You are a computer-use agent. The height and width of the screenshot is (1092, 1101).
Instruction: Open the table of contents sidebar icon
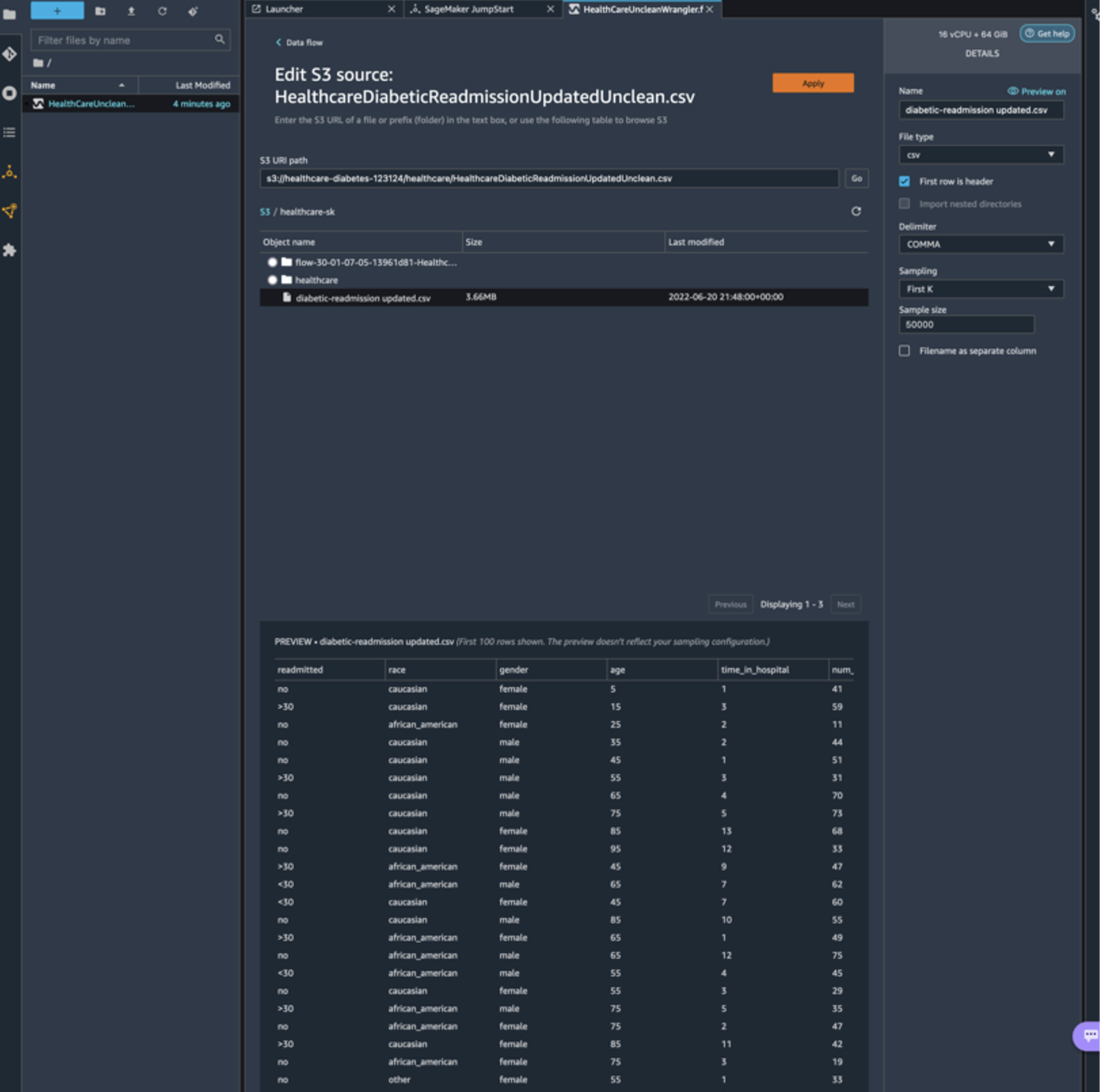click(x=9, y=133)
